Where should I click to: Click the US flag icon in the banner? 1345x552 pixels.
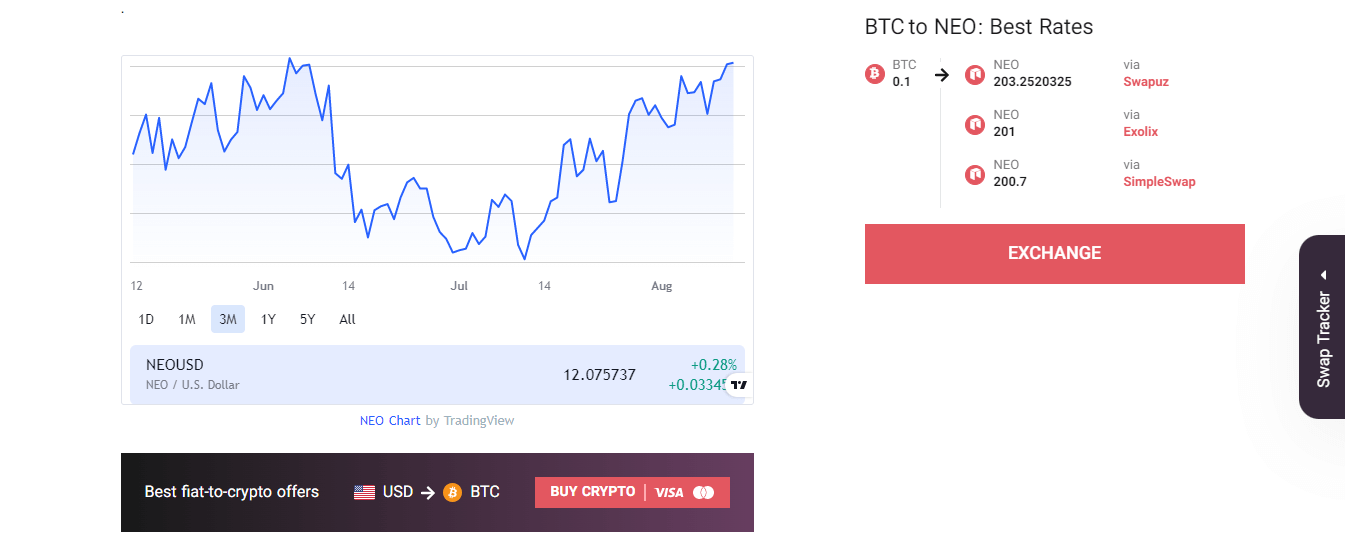click(365, 492)
